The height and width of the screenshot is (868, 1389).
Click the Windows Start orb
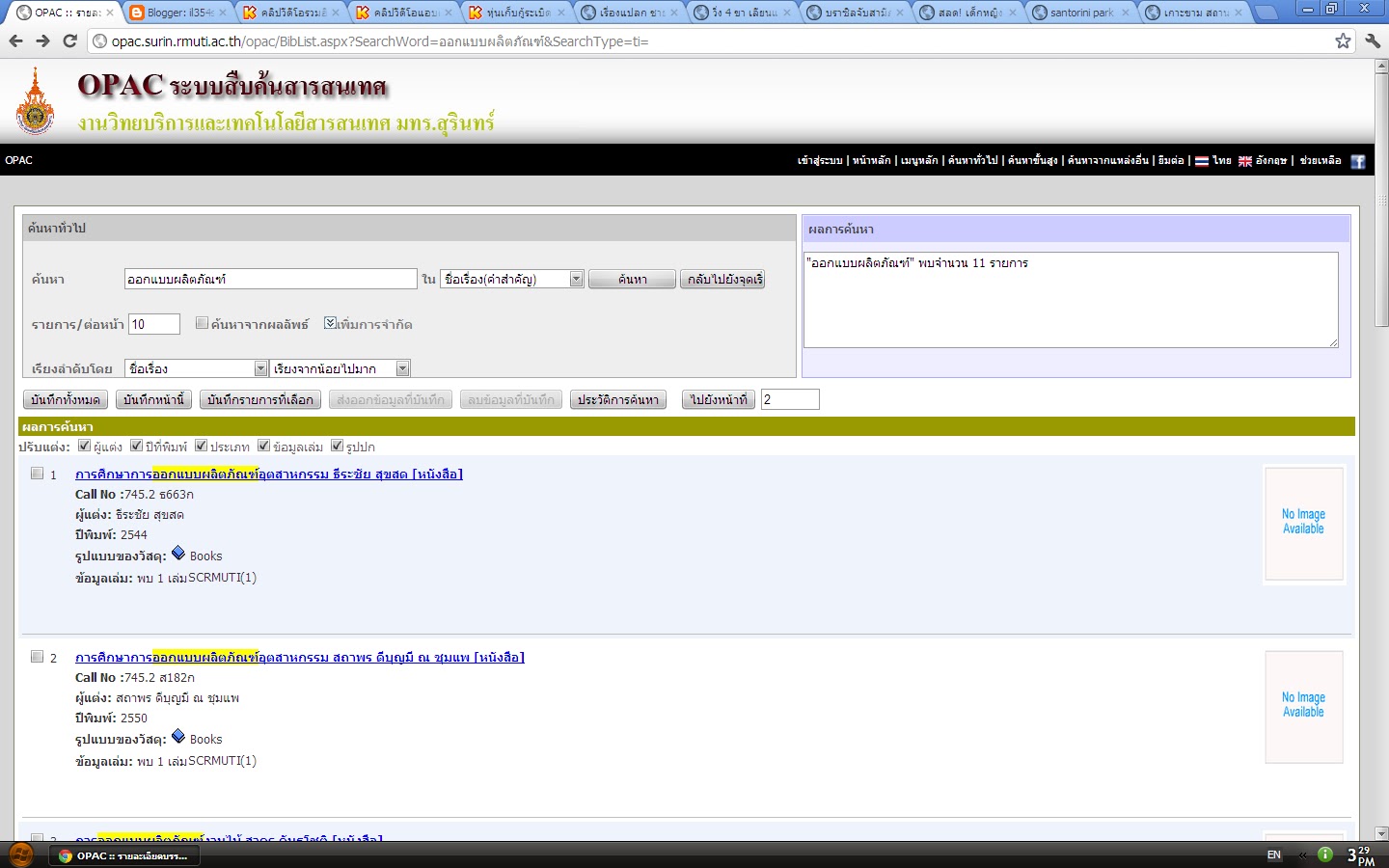coord(21,854)
